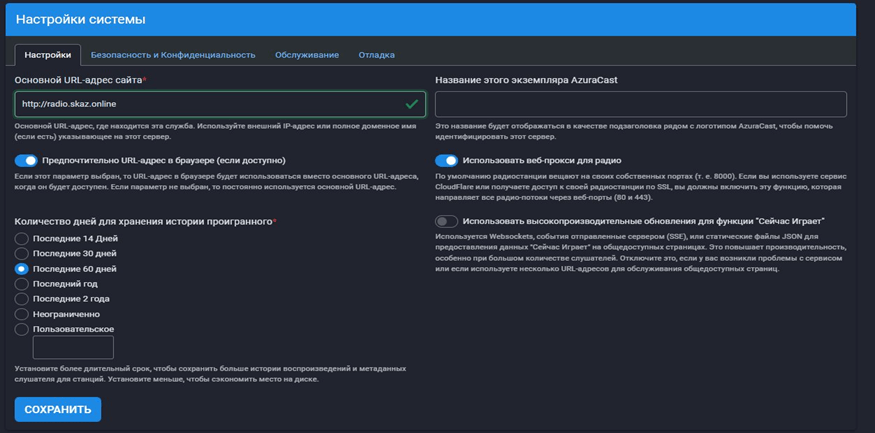Click the custom days input box
This screenshot has height=433, width=875.
tap(73, 347)
